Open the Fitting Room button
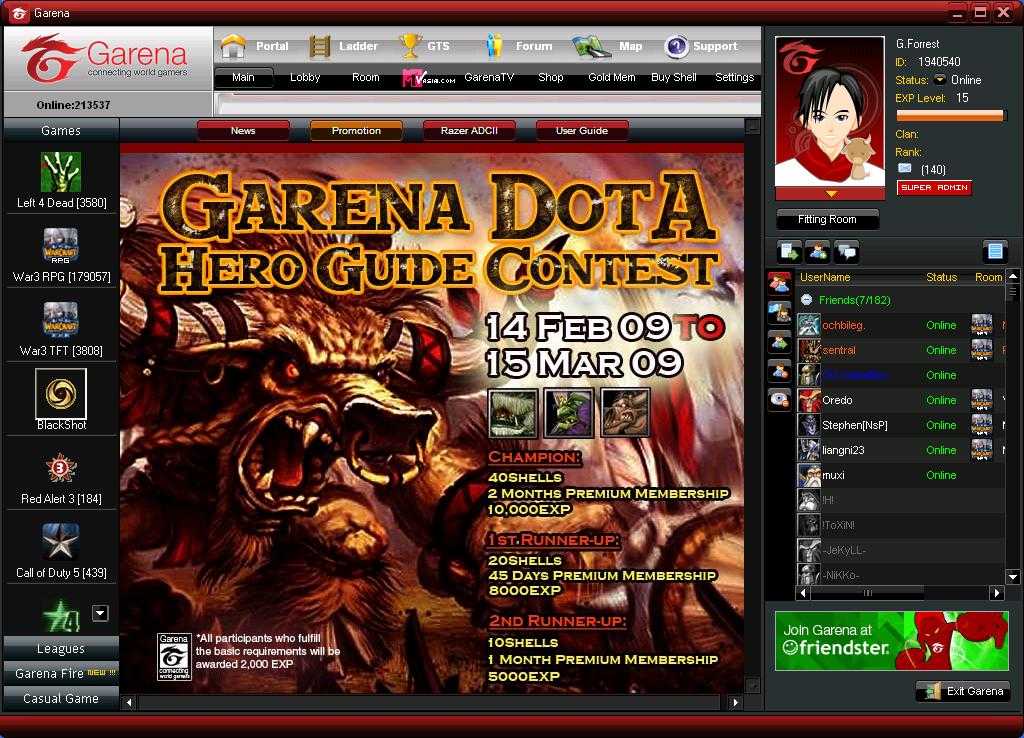Viewport: 1024px width, 738px height. click(x=827, y=219)
